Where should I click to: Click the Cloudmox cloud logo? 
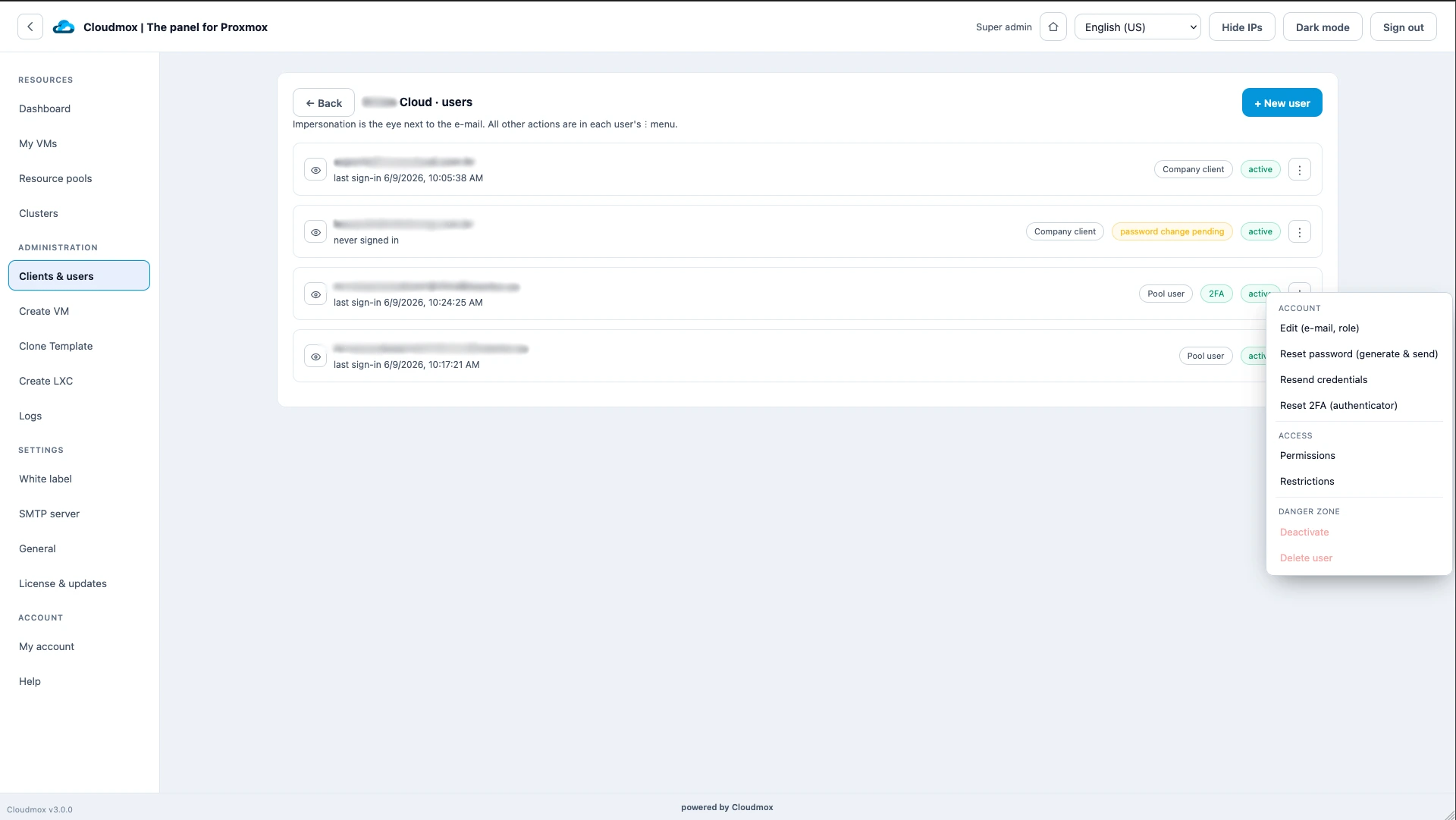click(x=64, y=27)
